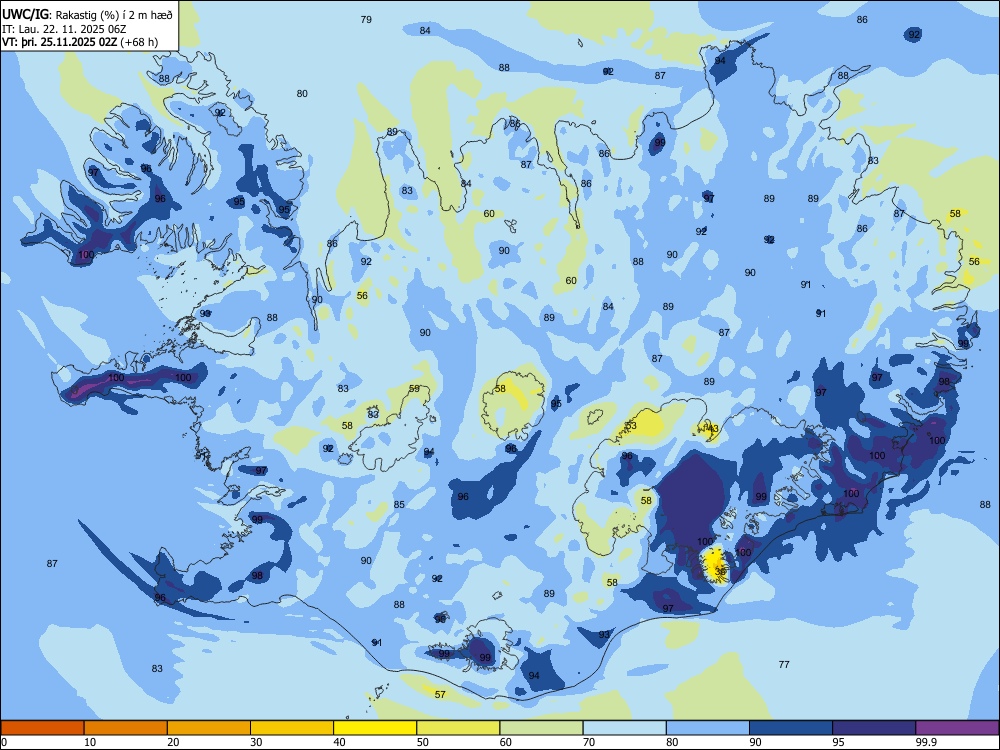Select the 10–20 orange legend swatch

tap(126, 728)
